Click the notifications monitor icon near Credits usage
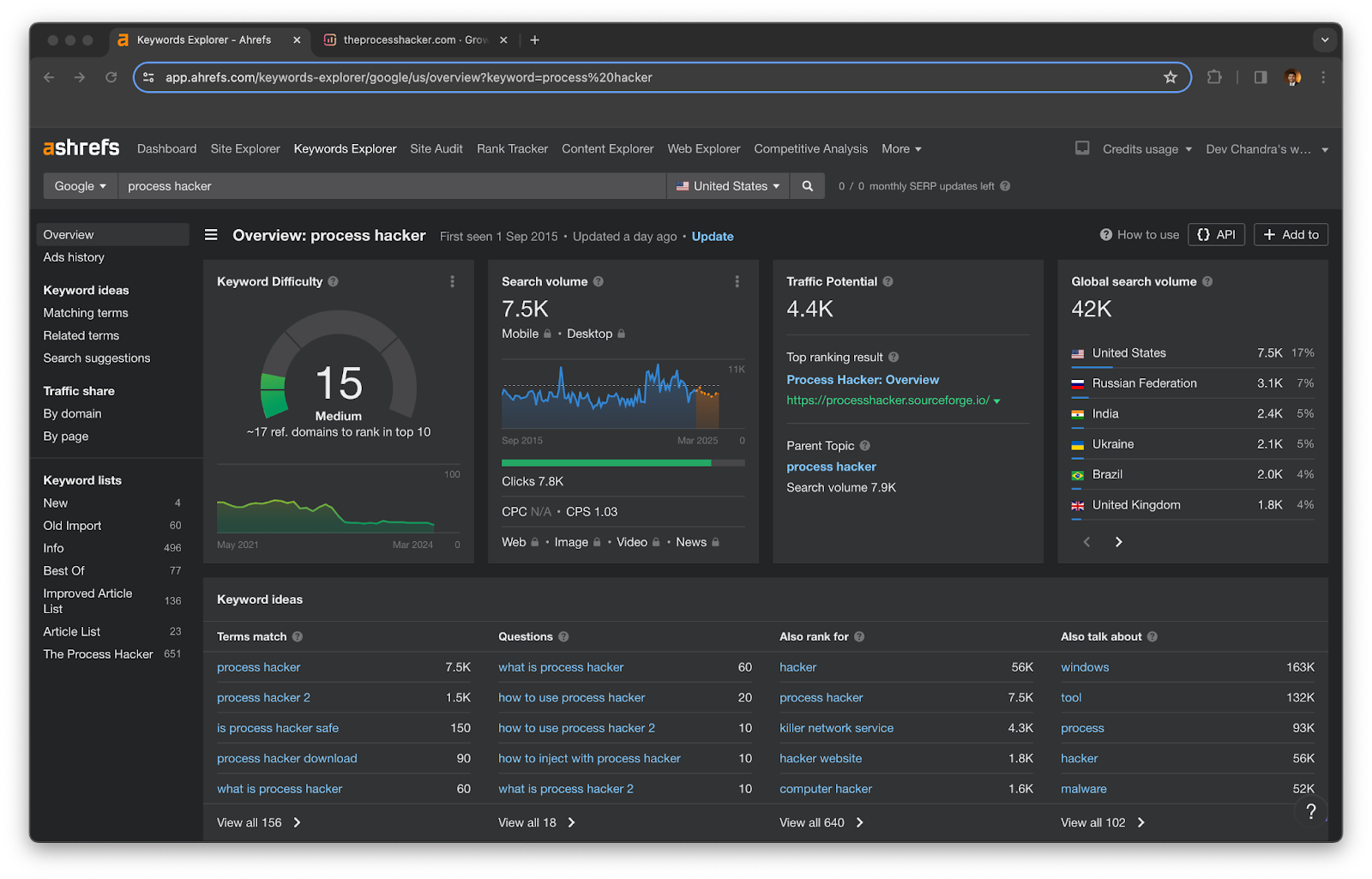1372x879 pixels. pos(1083,148)
